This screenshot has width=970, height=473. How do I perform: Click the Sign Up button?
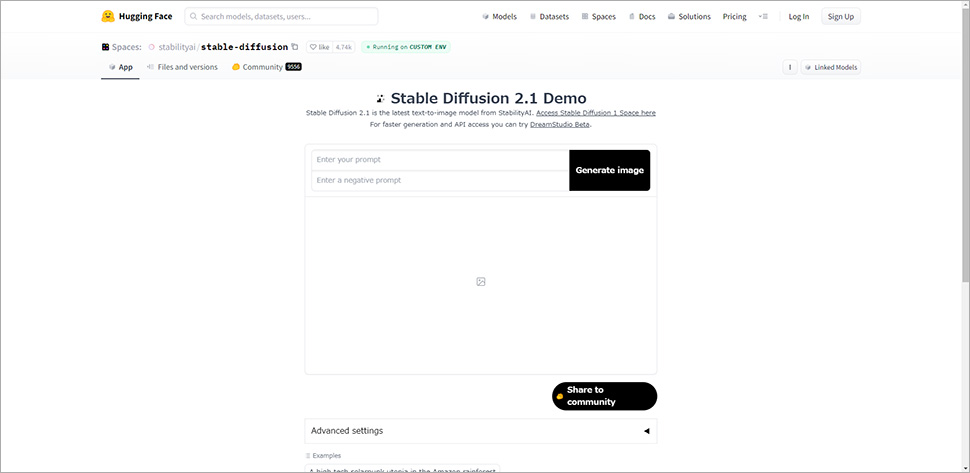pos(841,17)
